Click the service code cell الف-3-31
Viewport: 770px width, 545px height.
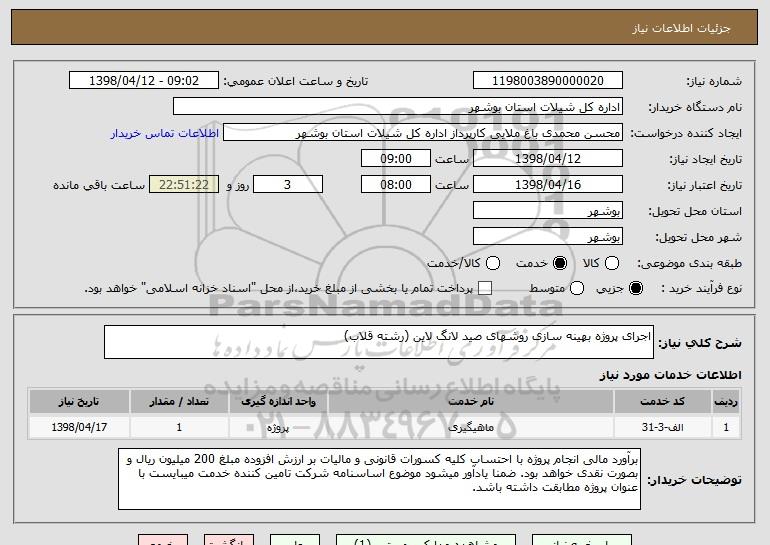(662, 427)
